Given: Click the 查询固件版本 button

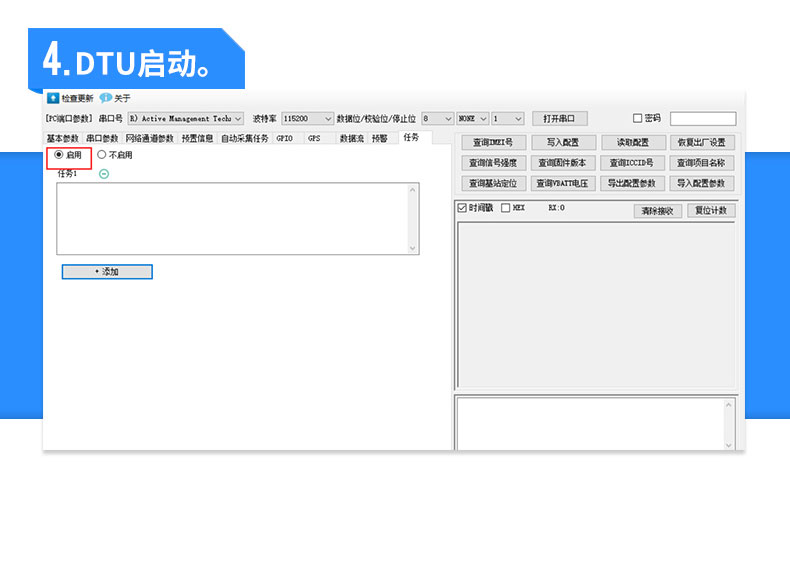Looking at the screenshot, I should 563,163.
